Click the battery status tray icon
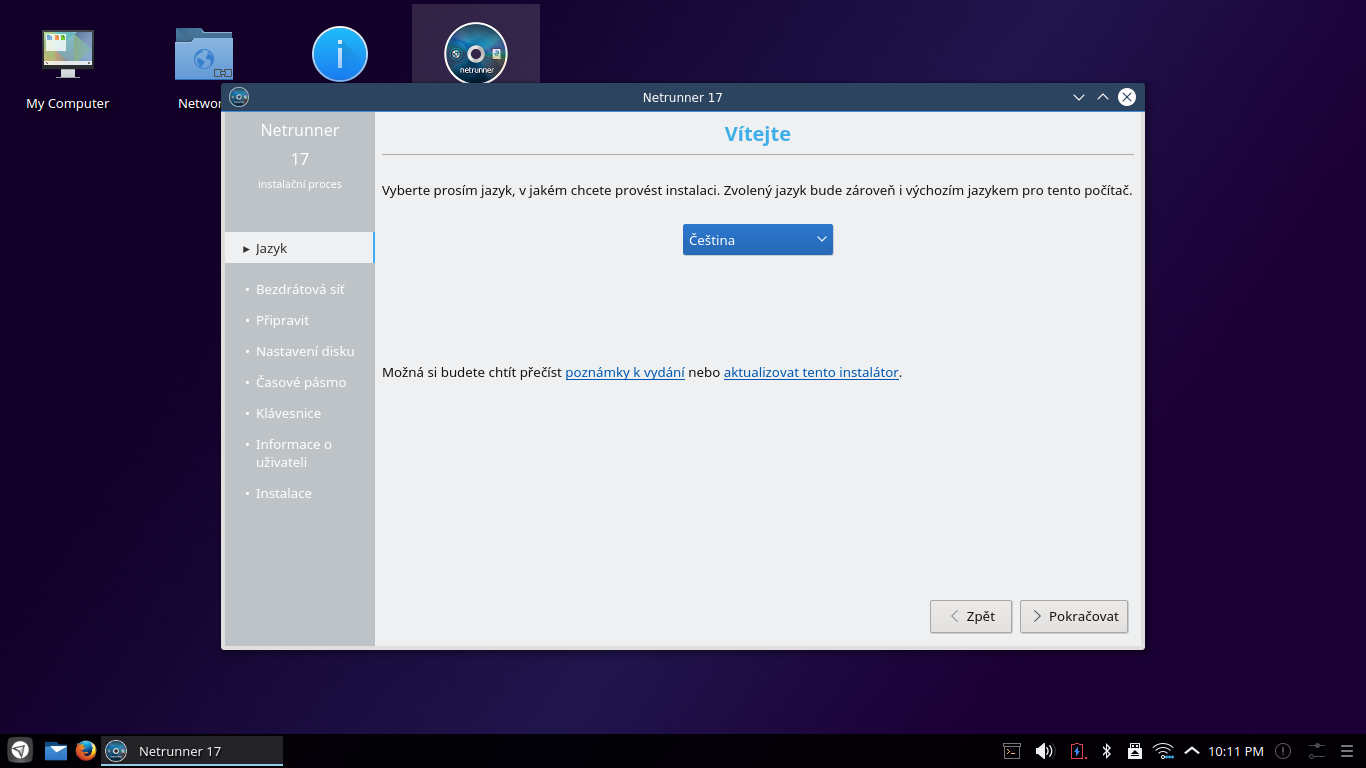Screen dimensions: 1366x768 pos(1077,751)
